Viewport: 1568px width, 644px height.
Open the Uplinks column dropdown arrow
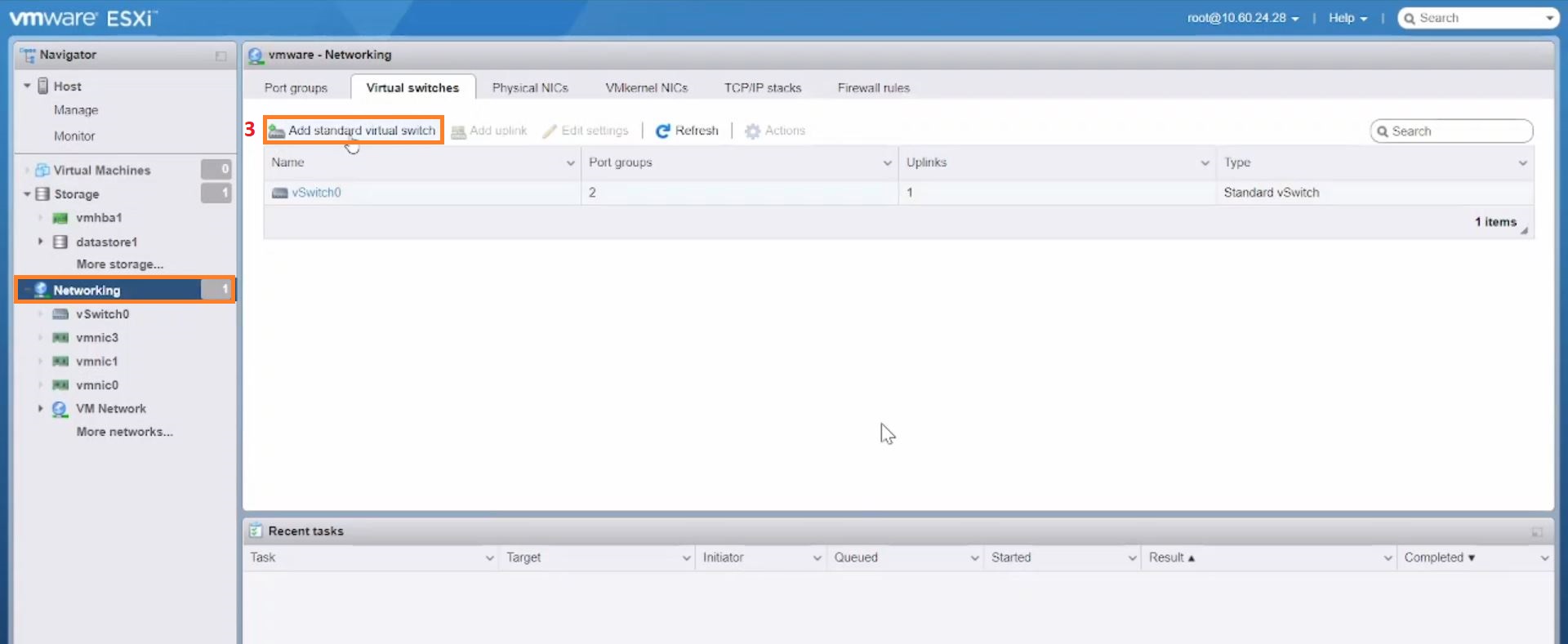coord(1205,163)
